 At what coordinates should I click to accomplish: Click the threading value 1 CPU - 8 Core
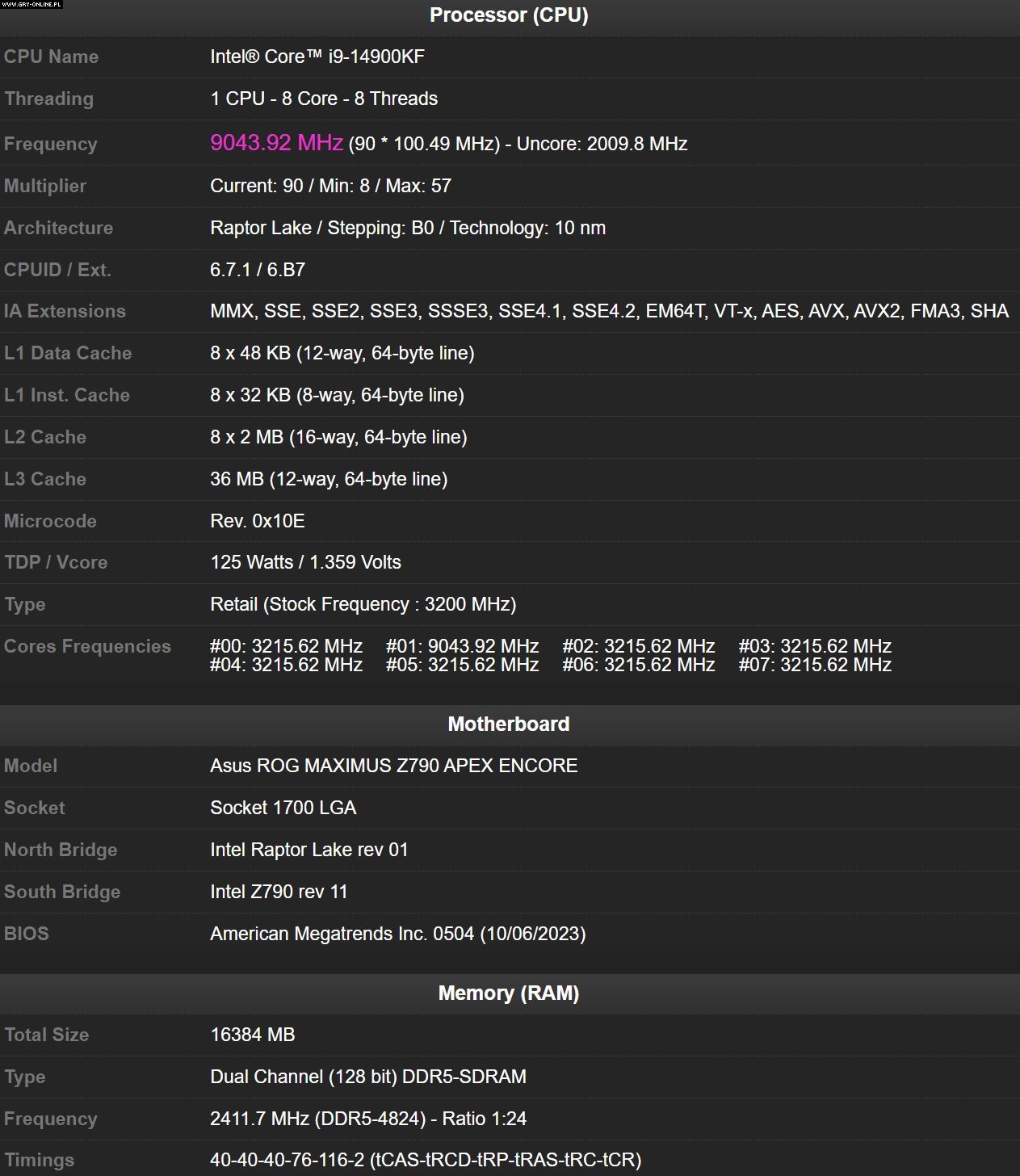click(274, 99)
